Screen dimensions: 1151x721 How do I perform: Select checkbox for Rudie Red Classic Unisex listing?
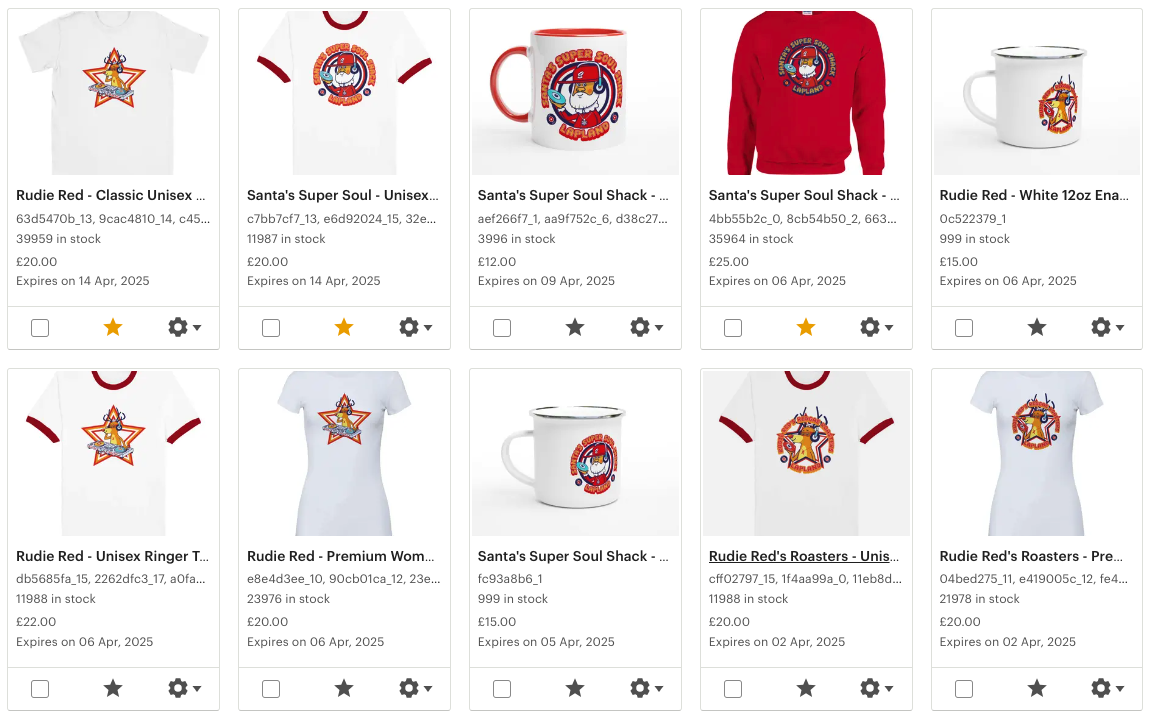(x=40, y=327)
